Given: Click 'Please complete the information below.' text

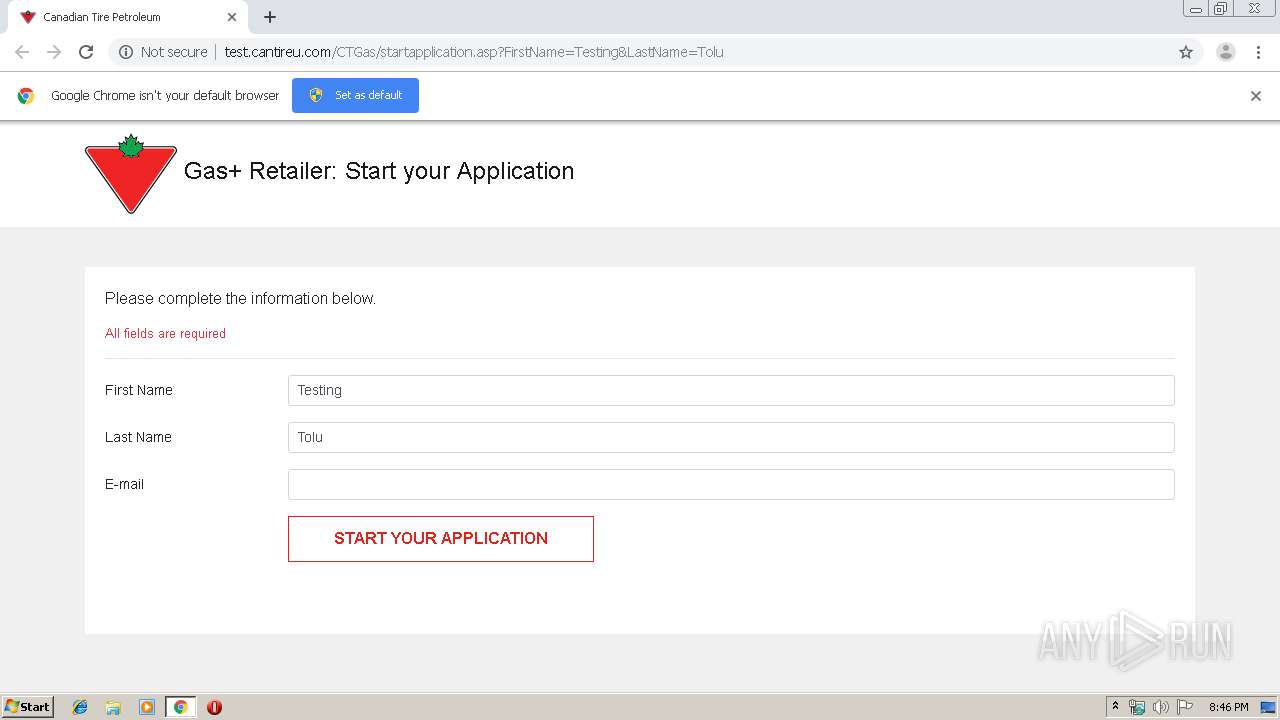Looking at the screenshot, I should pos(240,299).
